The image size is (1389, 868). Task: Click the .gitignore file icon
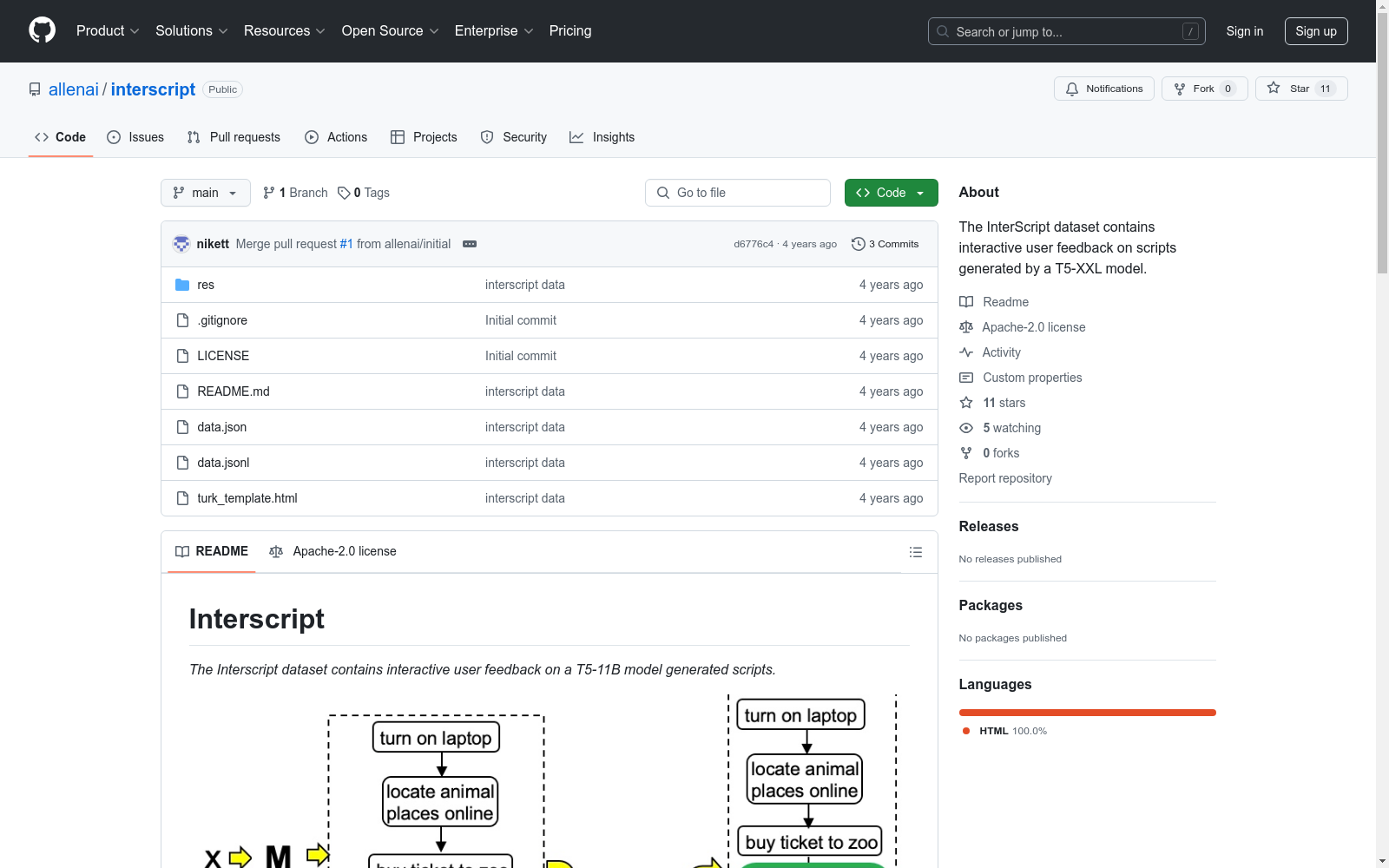coord(182,320)
